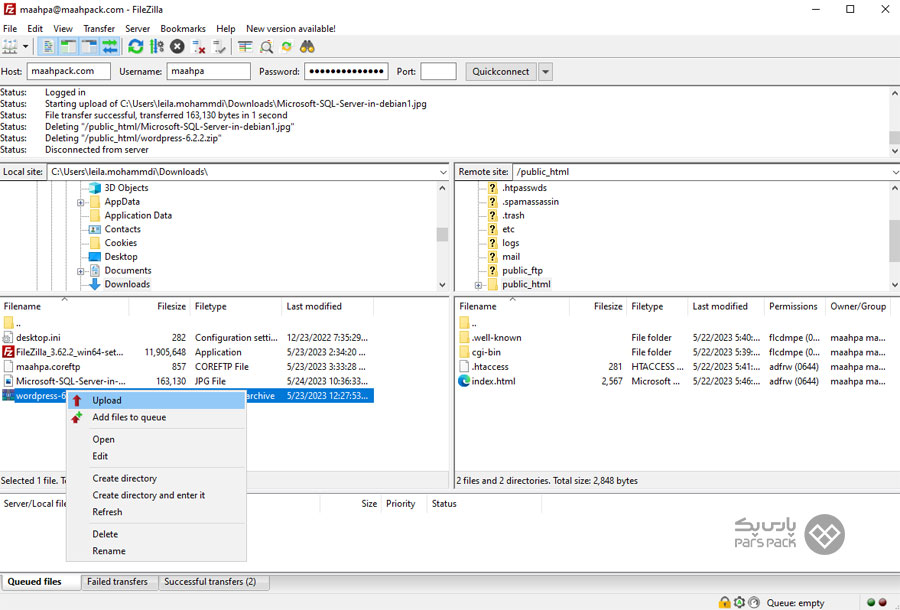900x610 pixels.
Task: Toggle synchronized browsing
Action: point(286,47)
